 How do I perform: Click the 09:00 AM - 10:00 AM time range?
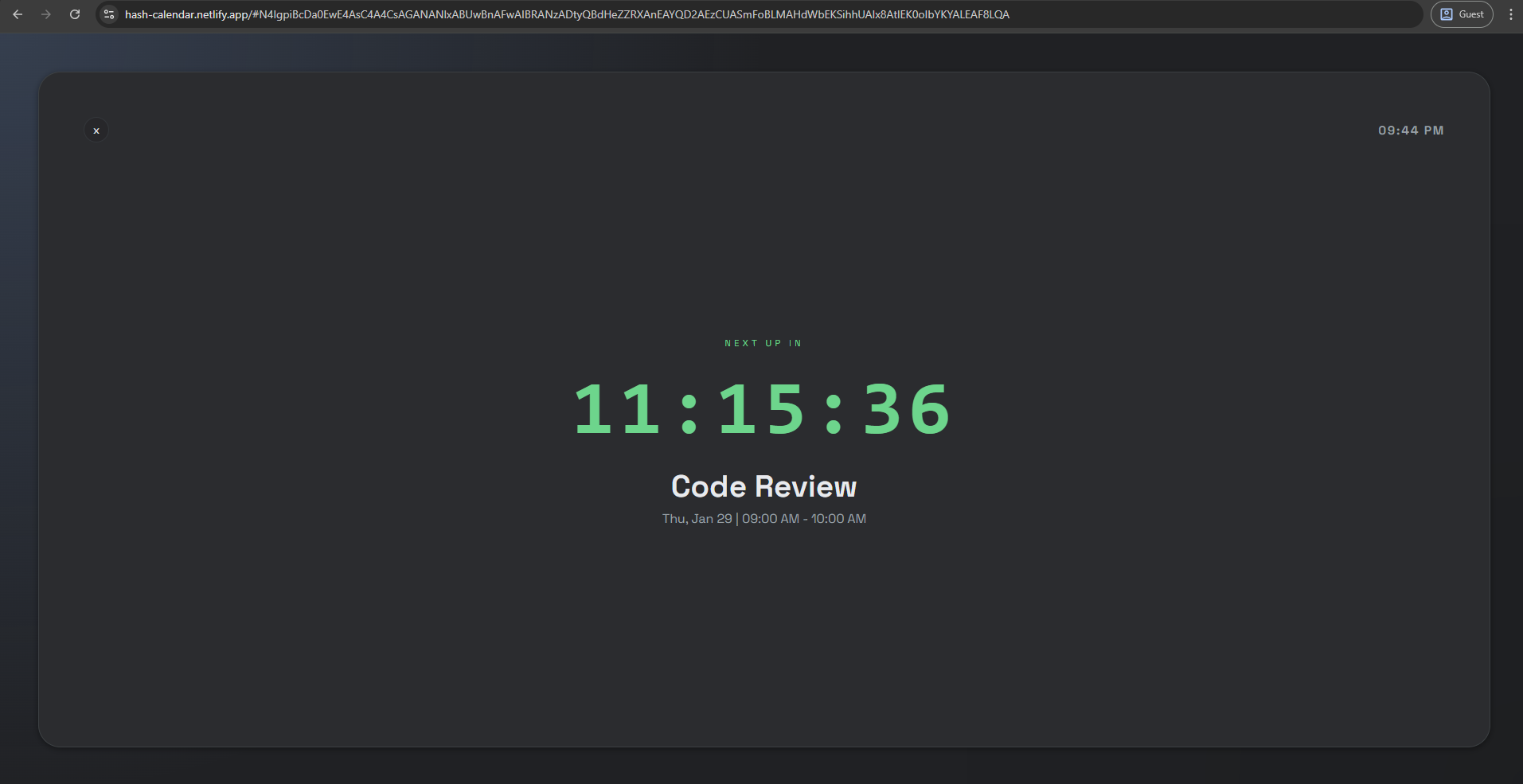(x=804, y=519)
